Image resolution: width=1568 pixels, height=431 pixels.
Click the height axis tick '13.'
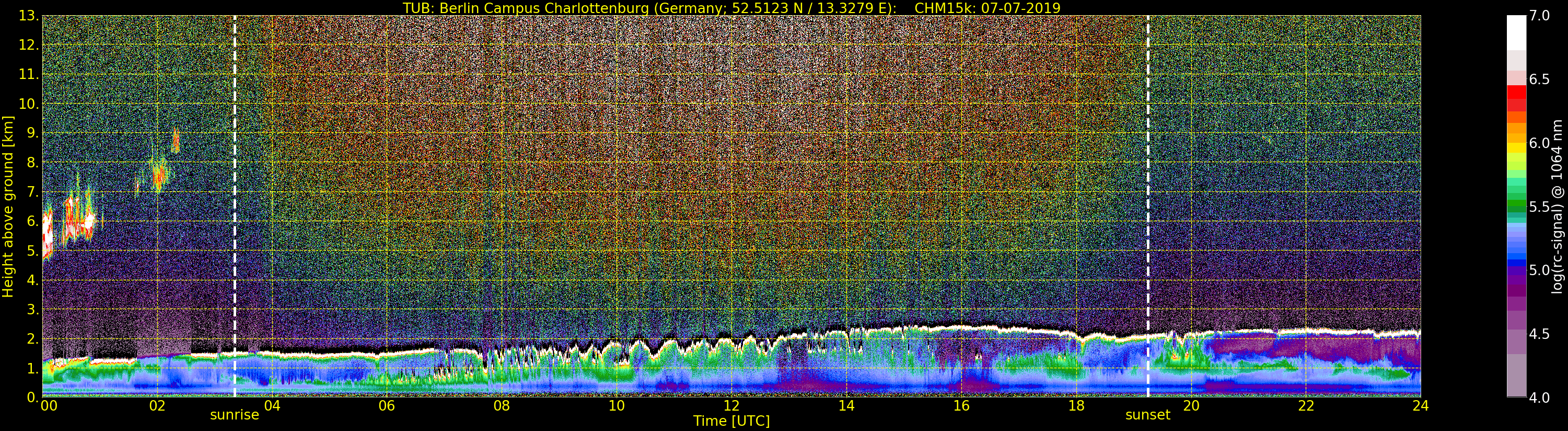[29, 16]
